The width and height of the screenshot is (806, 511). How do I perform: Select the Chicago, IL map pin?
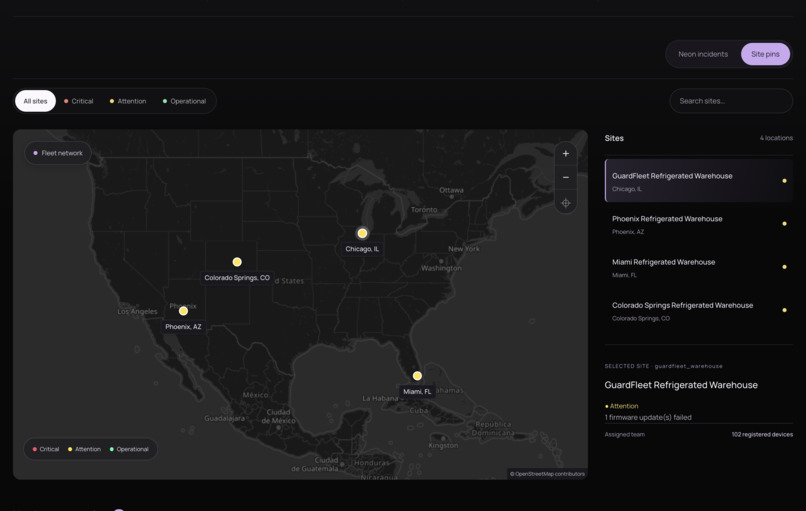(362, 233)
